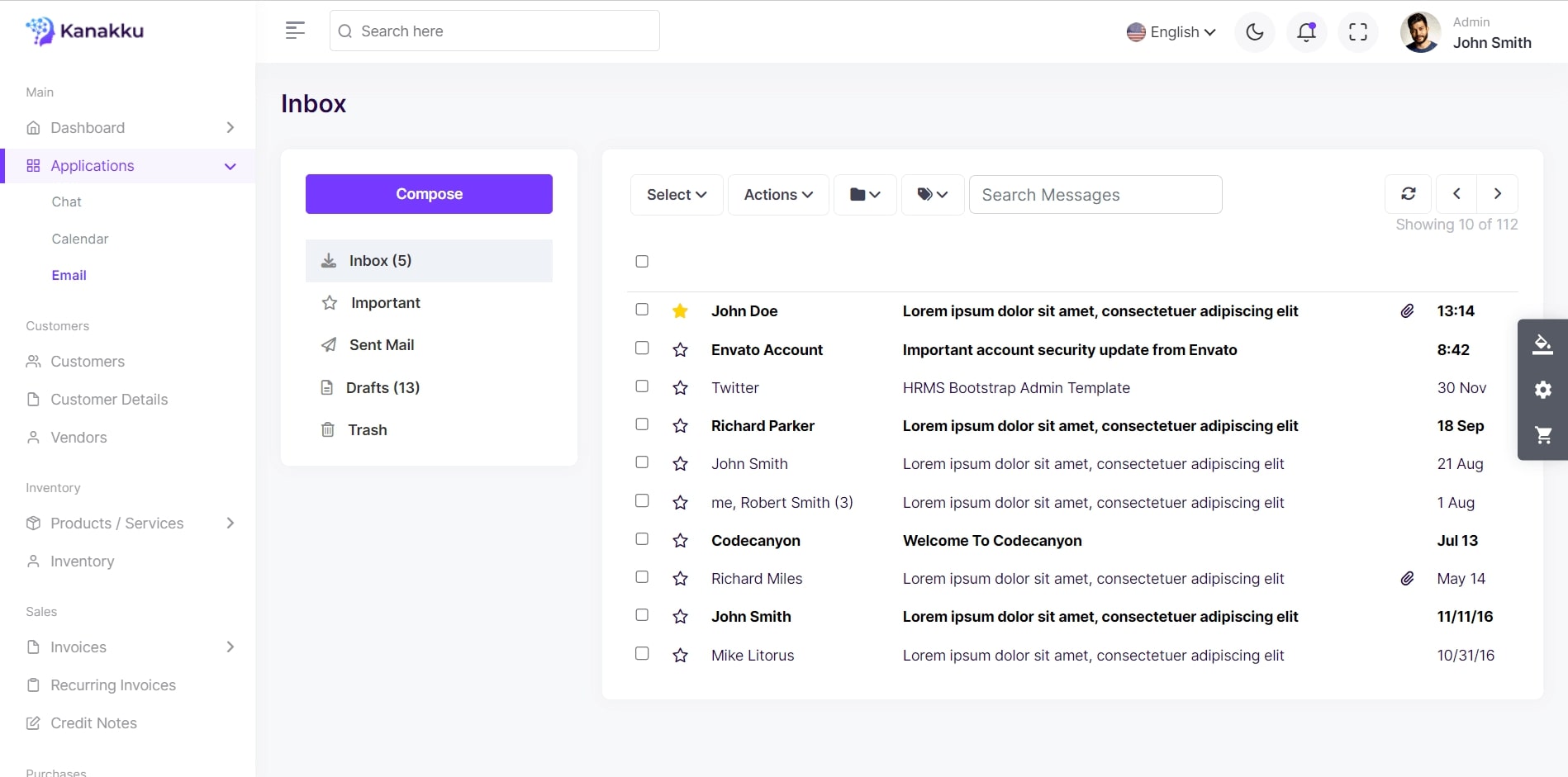Tick the checkbox for the Twitter email
Viewport: 1568px width, 777px height.
pyautogui.click(x=642, y=386)
